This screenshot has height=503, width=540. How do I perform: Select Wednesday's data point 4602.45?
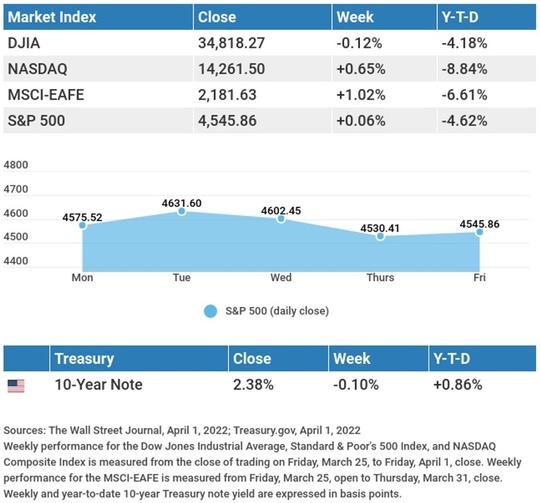click(281, 219)
